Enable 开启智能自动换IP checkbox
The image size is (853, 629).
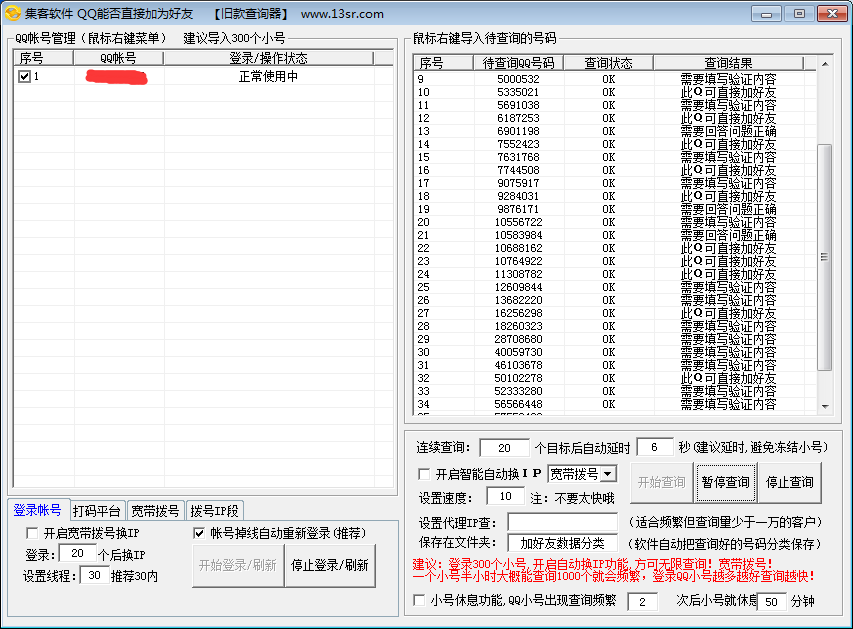(x=424, y=474)
